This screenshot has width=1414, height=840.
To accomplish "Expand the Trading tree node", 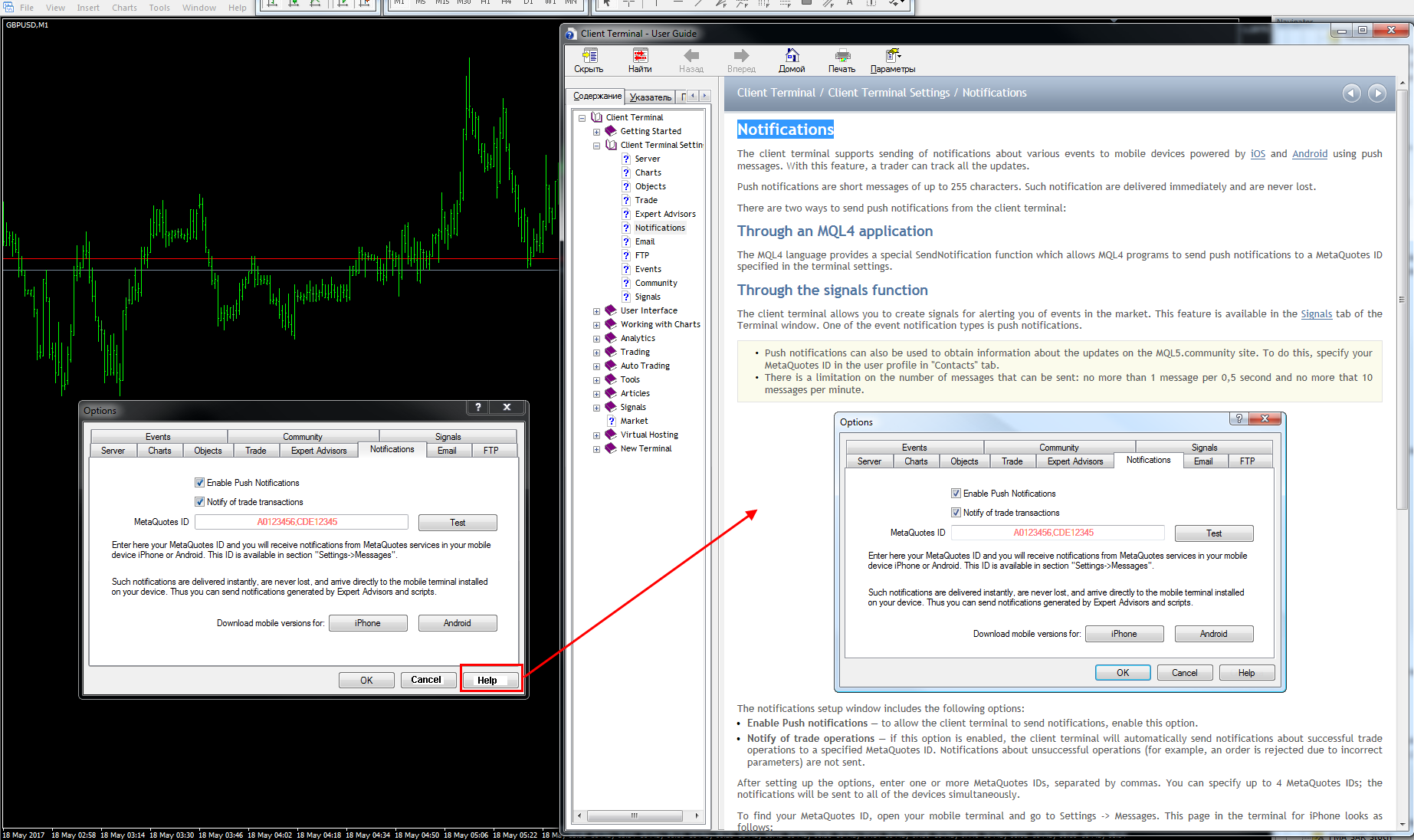I will [x=596, y=353].
